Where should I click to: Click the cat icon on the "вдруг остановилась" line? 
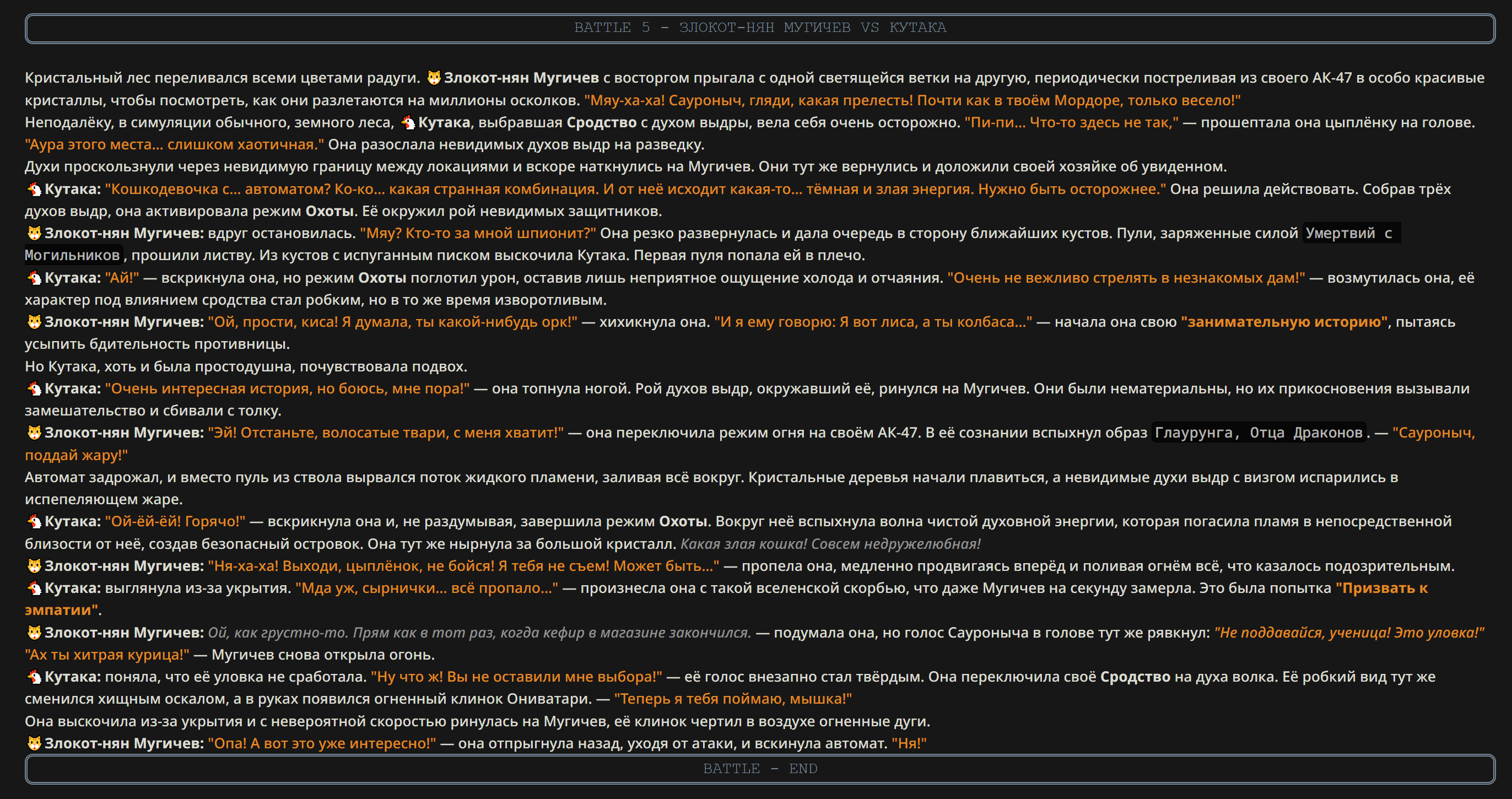(x=34, y=233)
